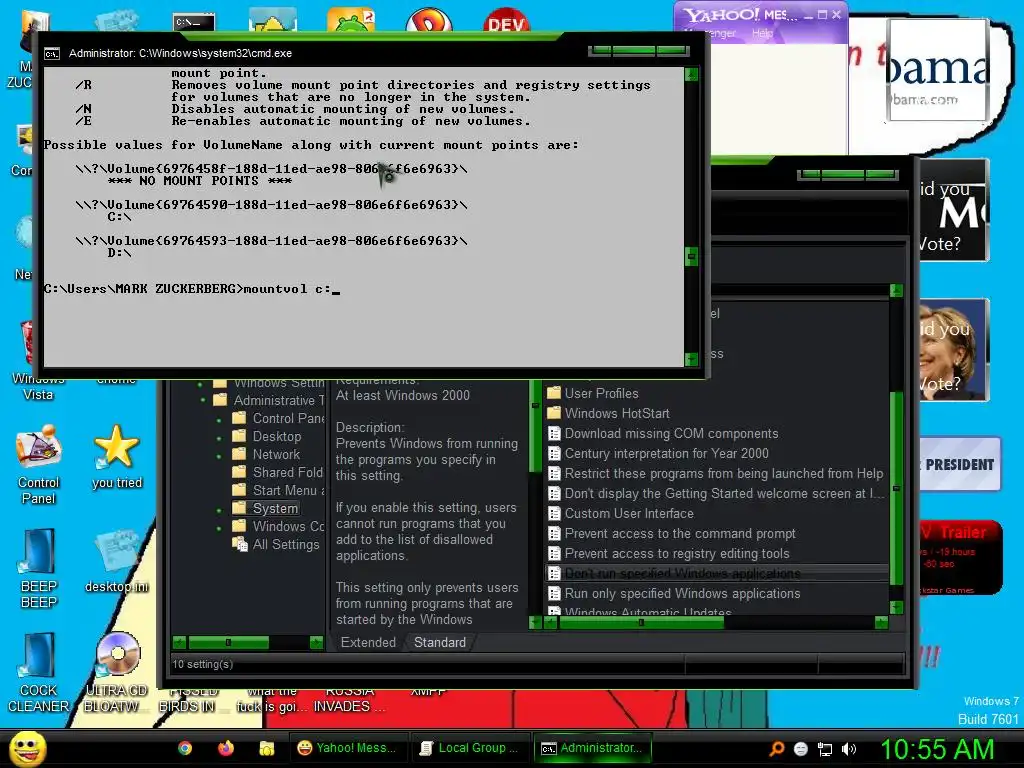The image size is (1024, 768).
Task: Select 'Don't run specified Windows applications'
Action: (682, 573)
